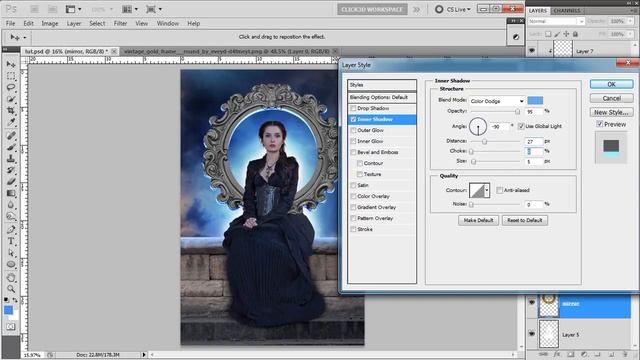Select the Lasso tool

(11, 87)
